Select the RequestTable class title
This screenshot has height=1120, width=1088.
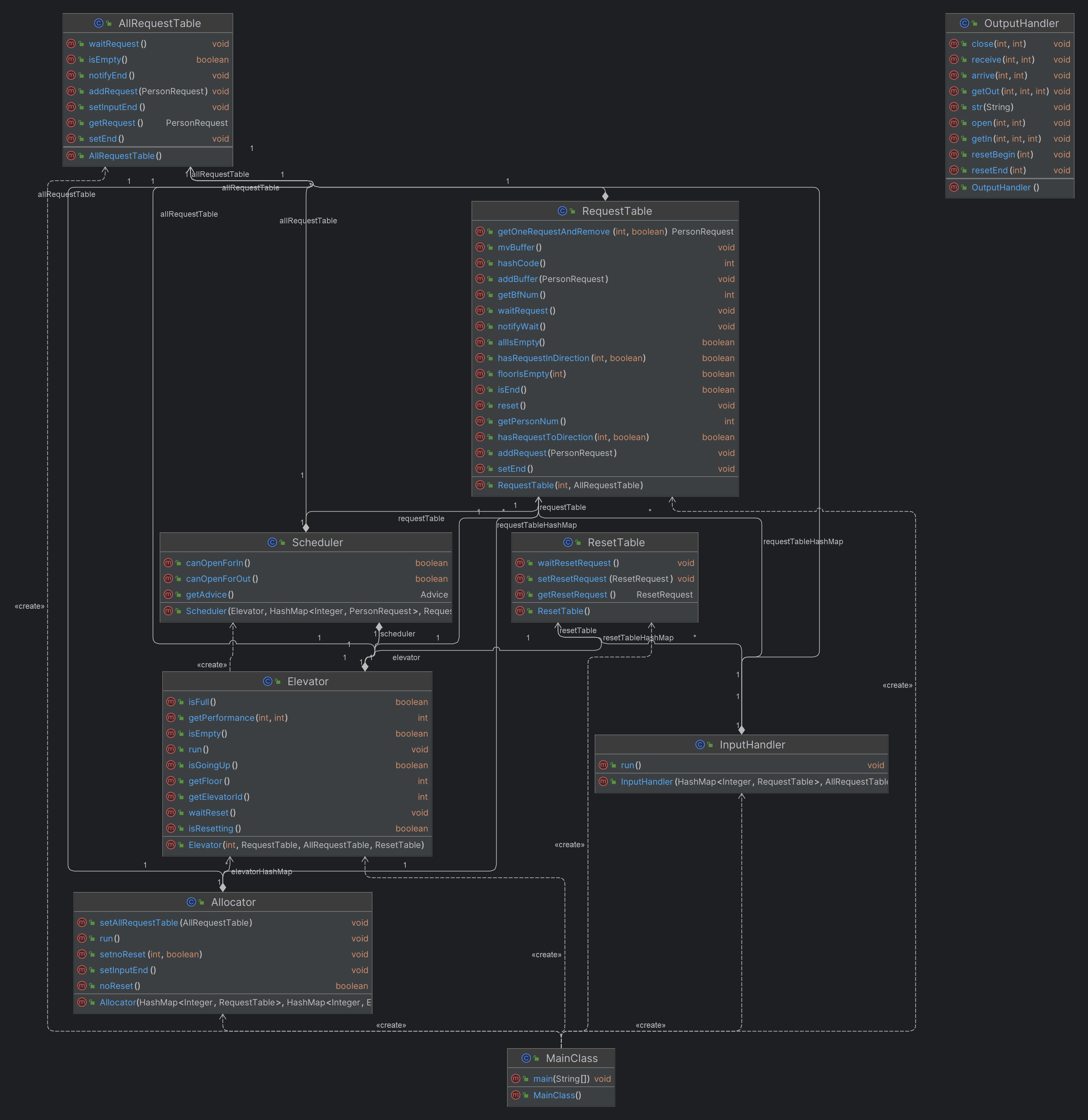point(616,211)
